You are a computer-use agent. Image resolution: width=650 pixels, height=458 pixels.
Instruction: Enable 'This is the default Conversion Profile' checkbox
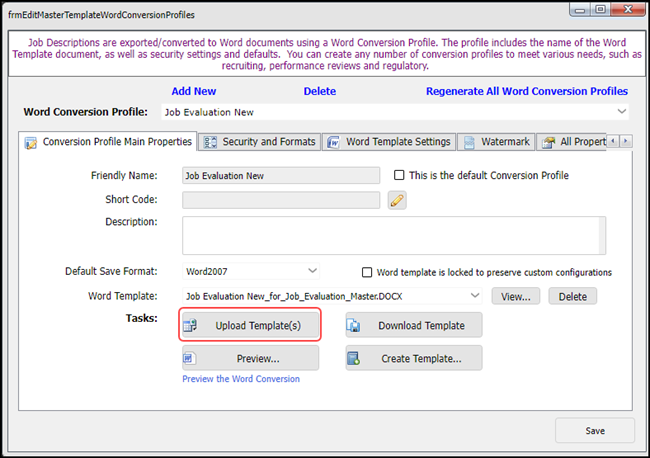click(x=399, y=175)
